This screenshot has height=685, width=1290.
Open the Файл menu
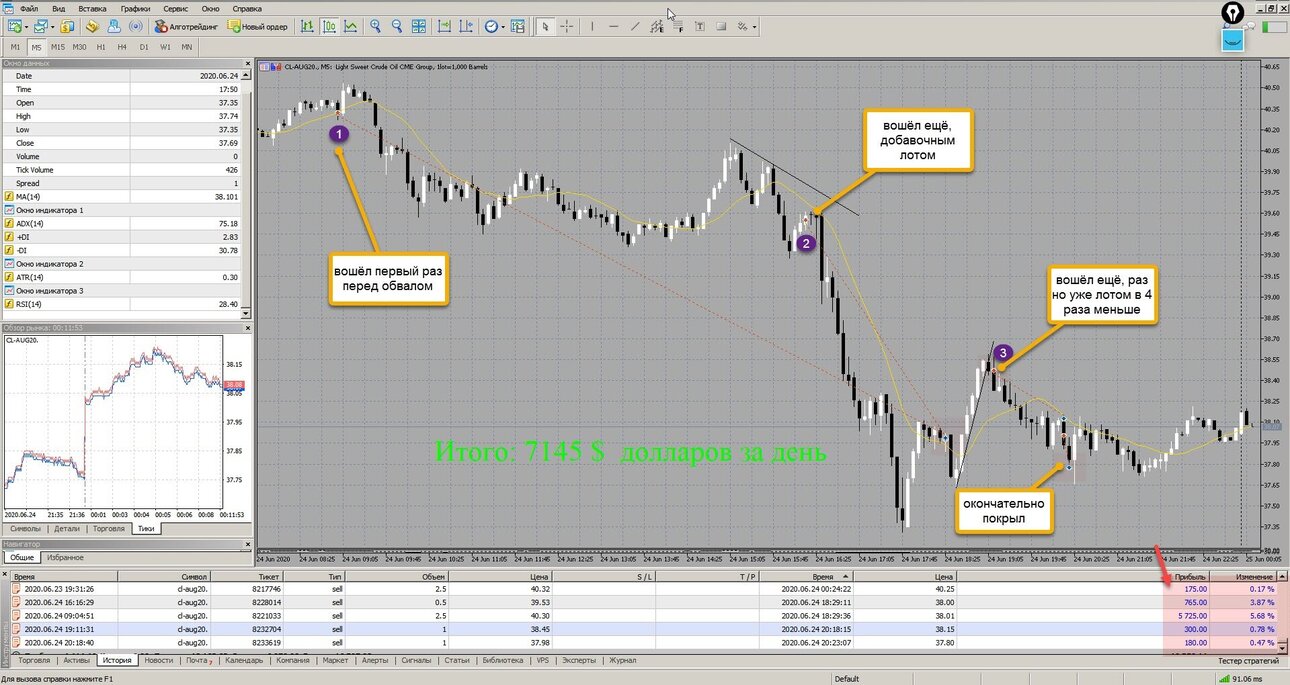(x=27, y=7)
